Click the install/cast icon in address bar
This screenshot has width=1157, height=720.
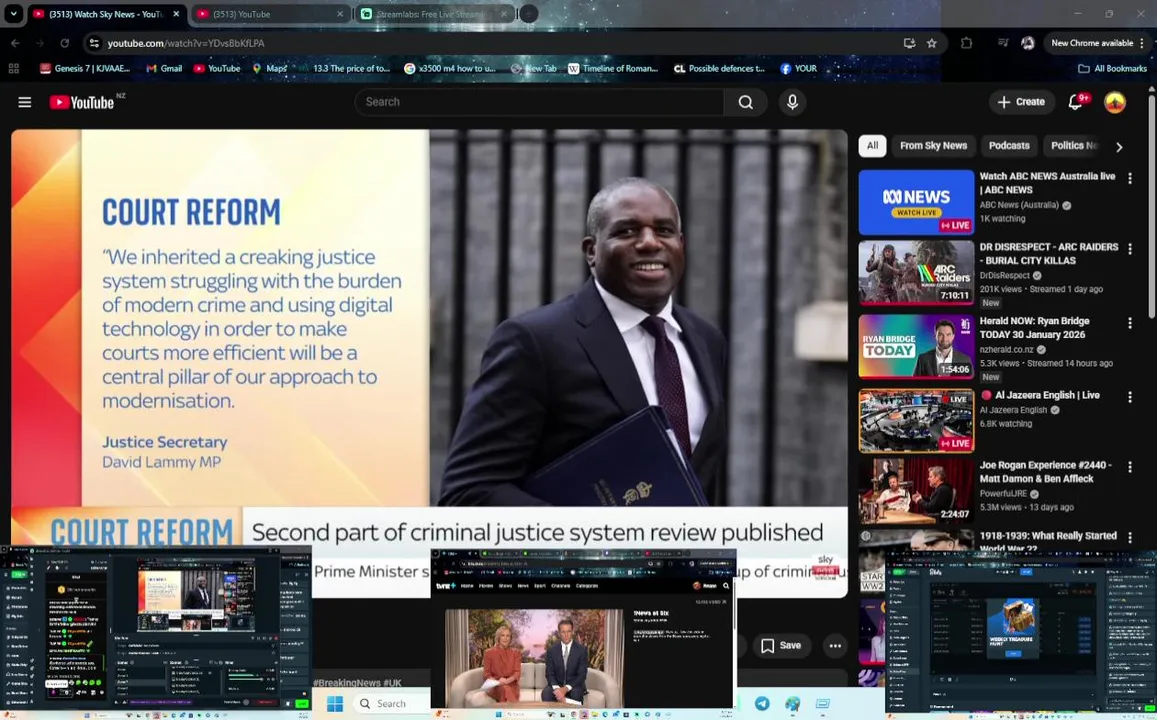click(909, 43)
